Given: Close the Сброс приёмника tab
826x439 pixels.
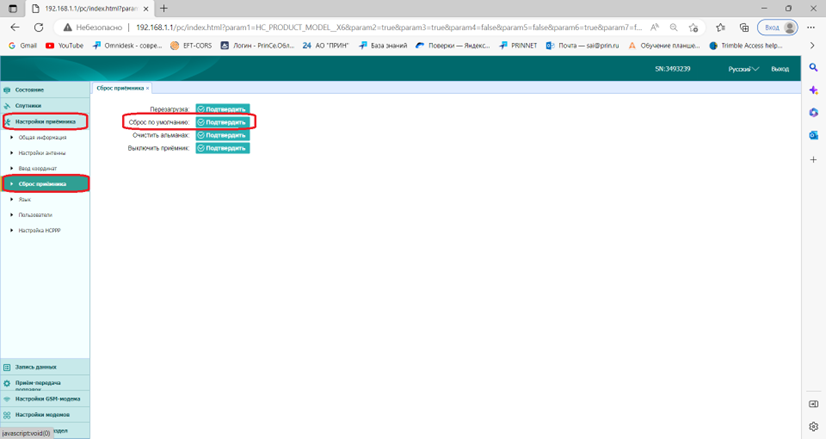Looking at the screenshot, I should tap(148, 88).
